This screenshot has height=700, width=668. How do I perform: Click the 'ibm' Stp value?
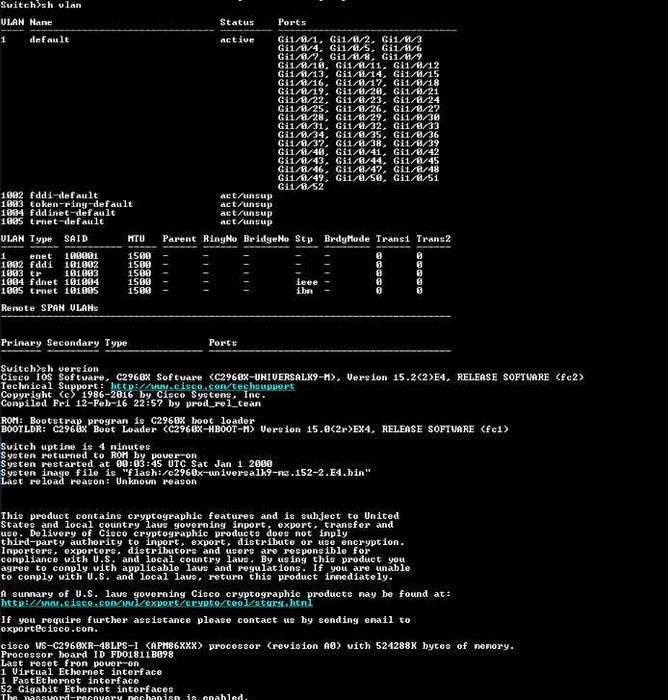click(x=304, y=291)
